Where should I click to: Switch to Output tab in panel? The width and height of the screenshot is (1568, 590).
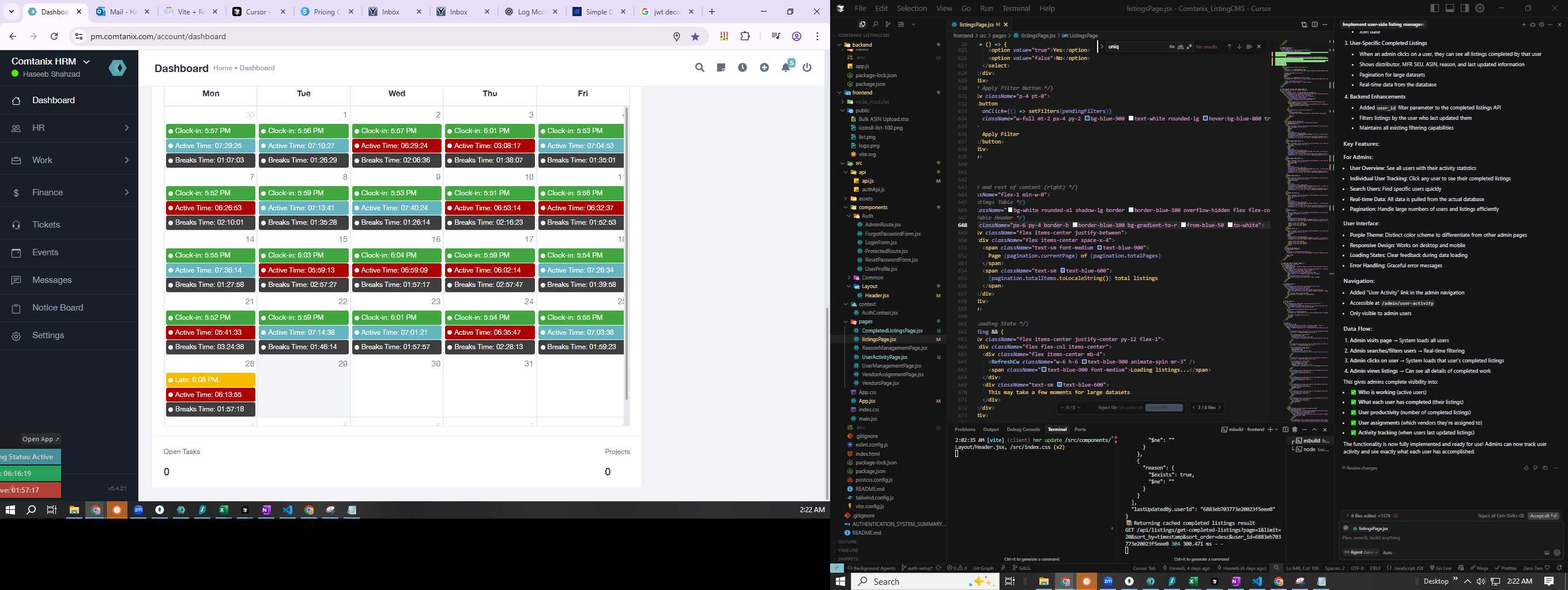pos(991,429)
